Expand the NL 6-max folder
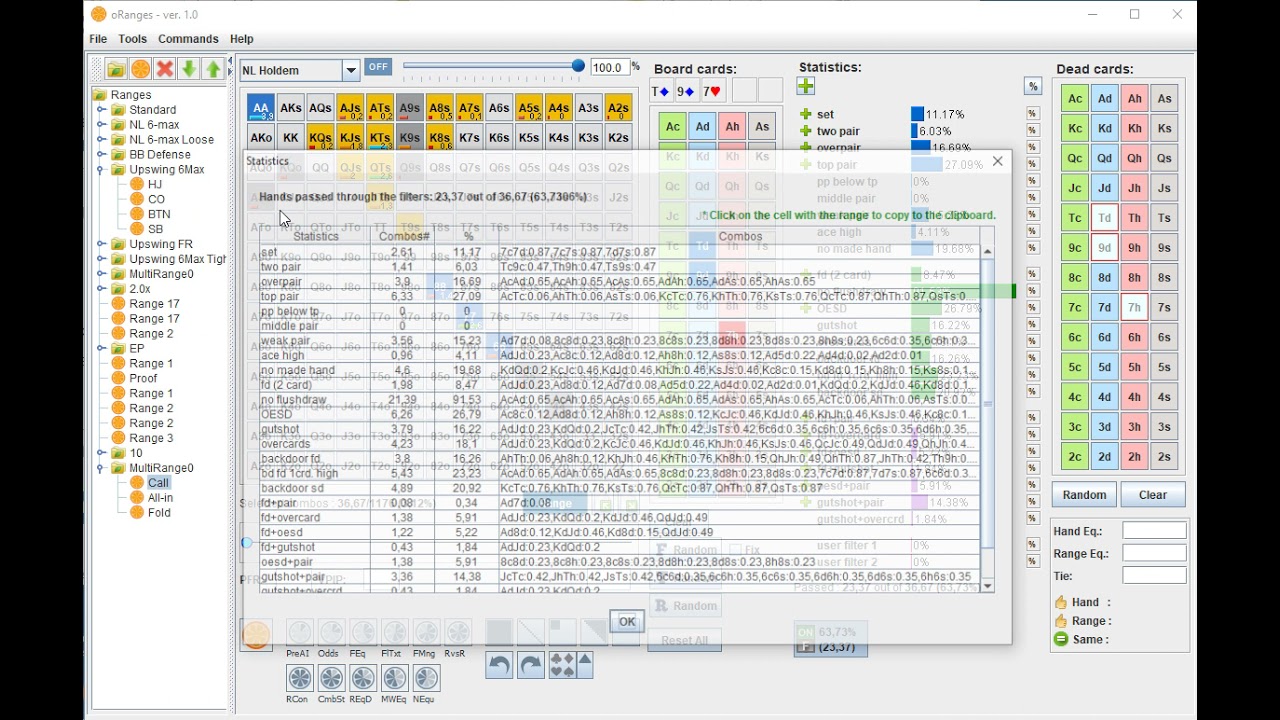The image size is (1280, 720). [x=102, y=125]
